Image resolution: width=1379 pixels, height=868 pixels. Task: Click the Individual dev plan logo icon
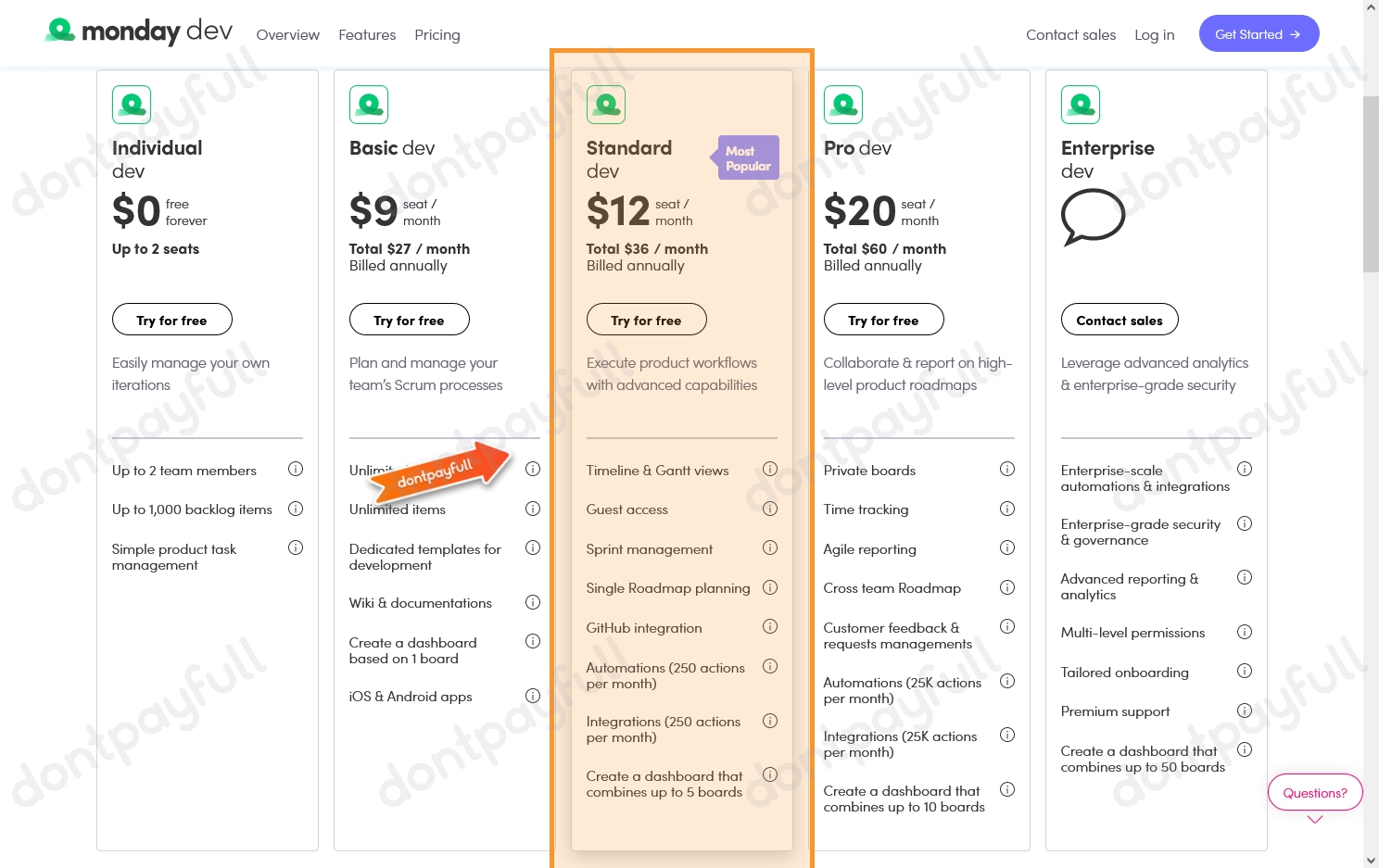pos(131,104)
